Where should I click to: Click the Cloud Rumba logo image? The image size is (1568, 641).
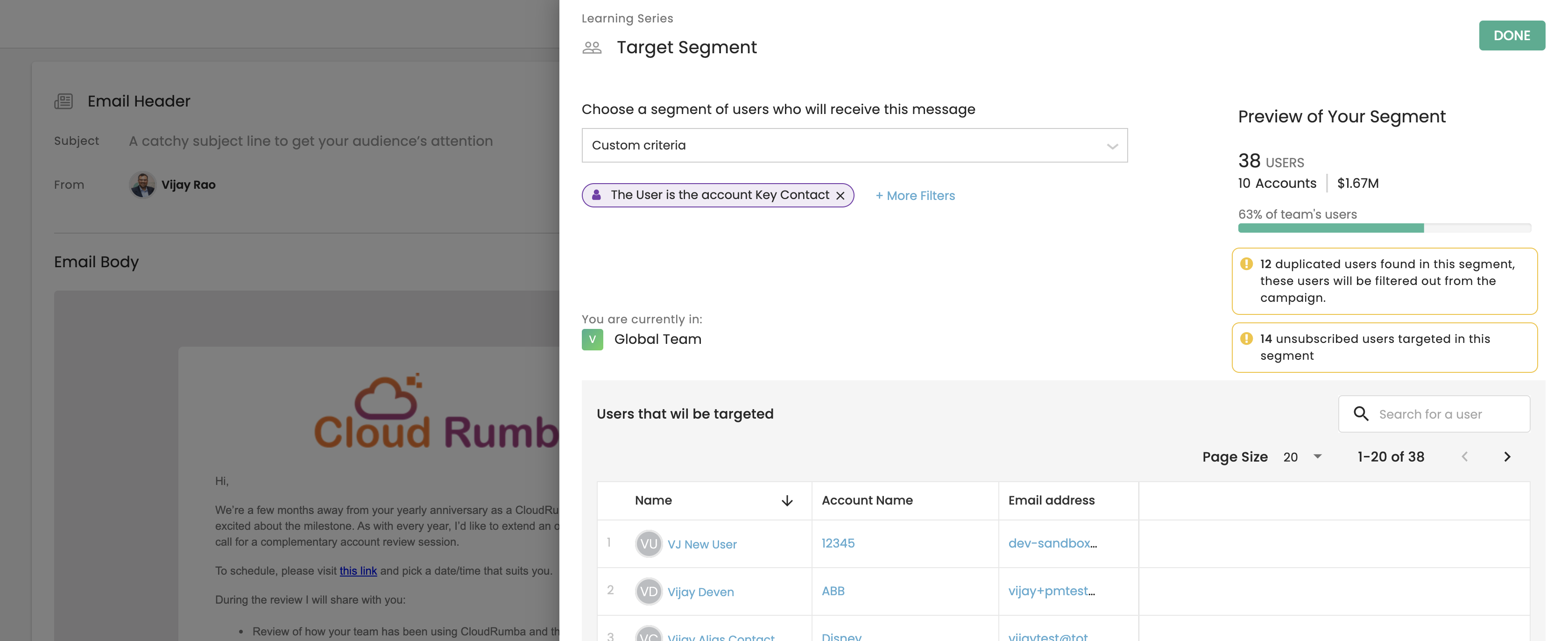click(x=436, y=411)
